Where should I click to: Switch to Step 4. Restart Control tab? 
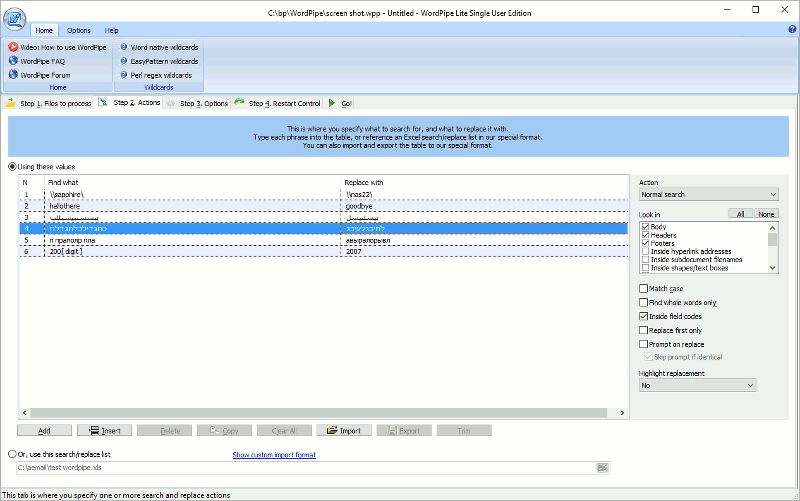click(x=284, y=104)
